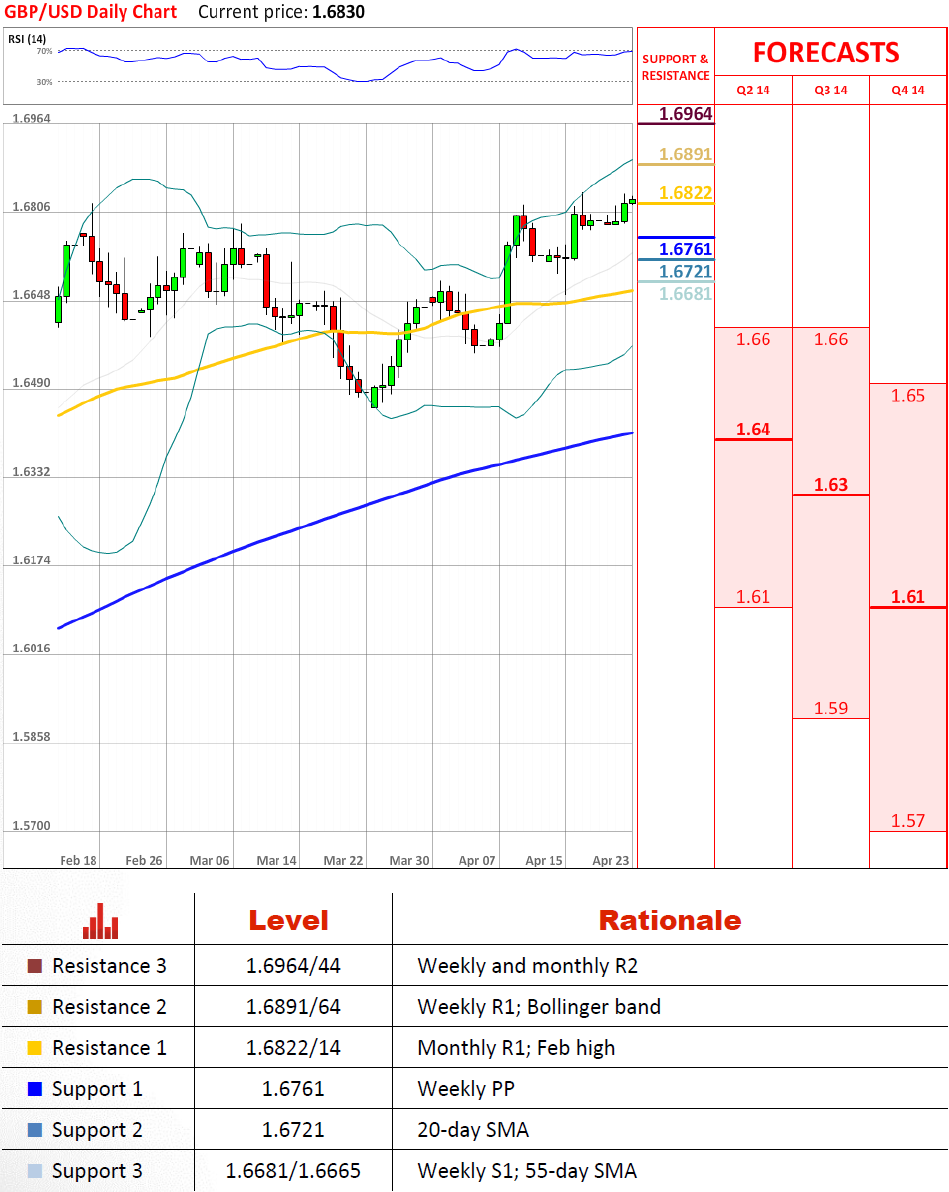949x1192 pixels.
Task: Click the 1.5700 price axis label
Action: [31, 826]
